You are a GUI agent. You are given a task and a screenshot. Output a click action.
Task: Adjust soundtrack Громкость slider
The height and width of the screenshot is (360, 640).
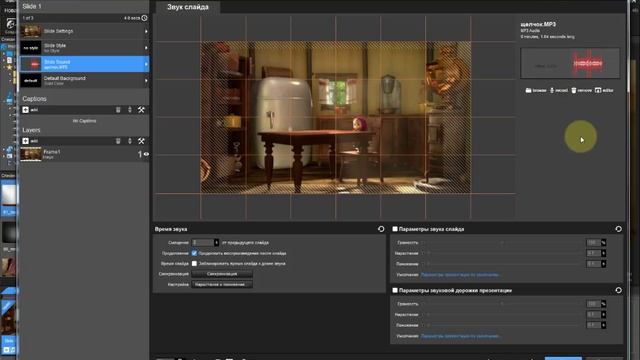502,304
